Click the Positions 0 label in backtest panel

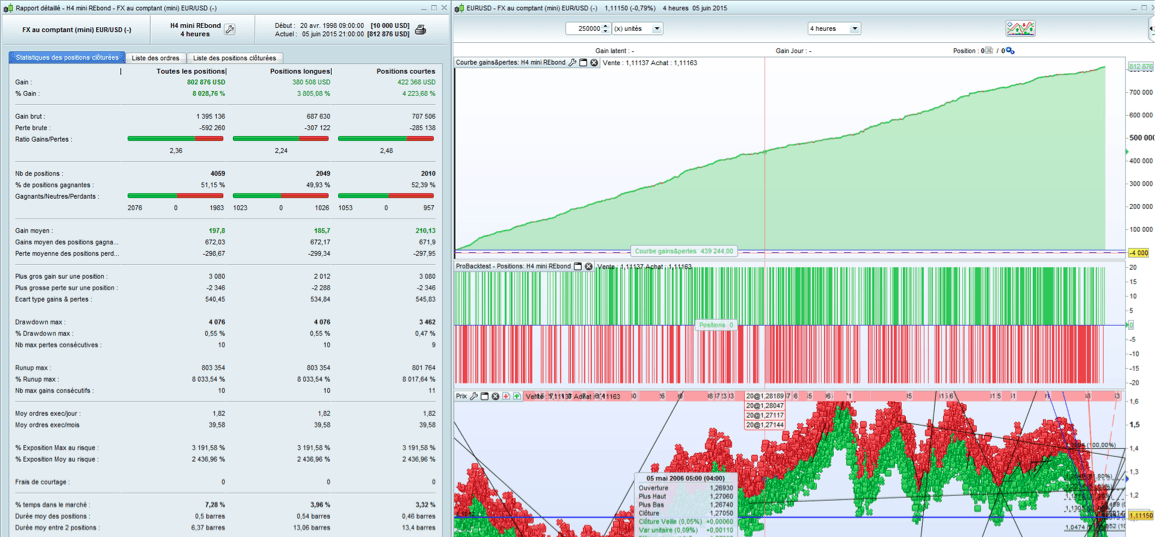pos(716,324)
